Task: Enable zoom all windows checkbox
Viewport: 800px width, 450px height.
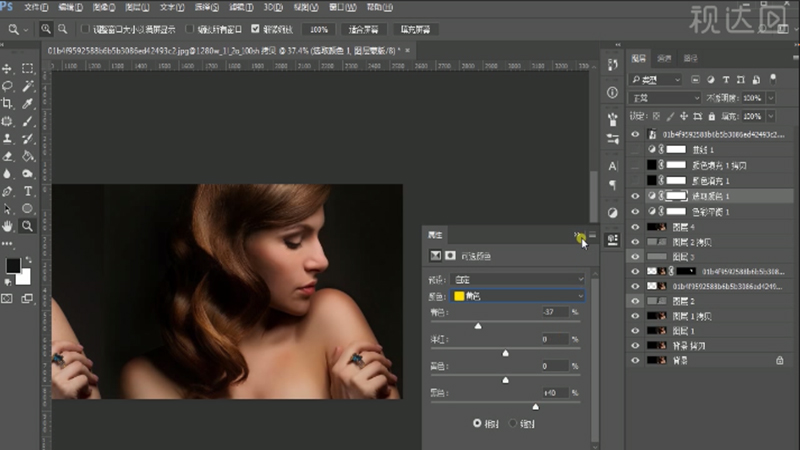Action: click(x=190, y=29)
